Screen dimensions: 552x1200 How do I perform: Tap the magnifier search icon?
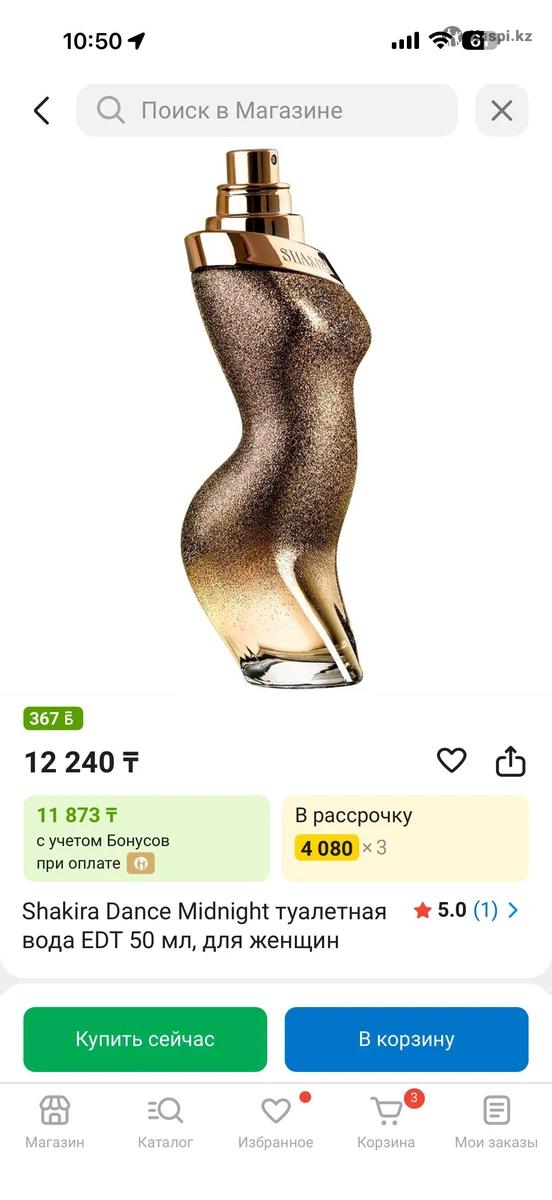click(x=111, y=110)
